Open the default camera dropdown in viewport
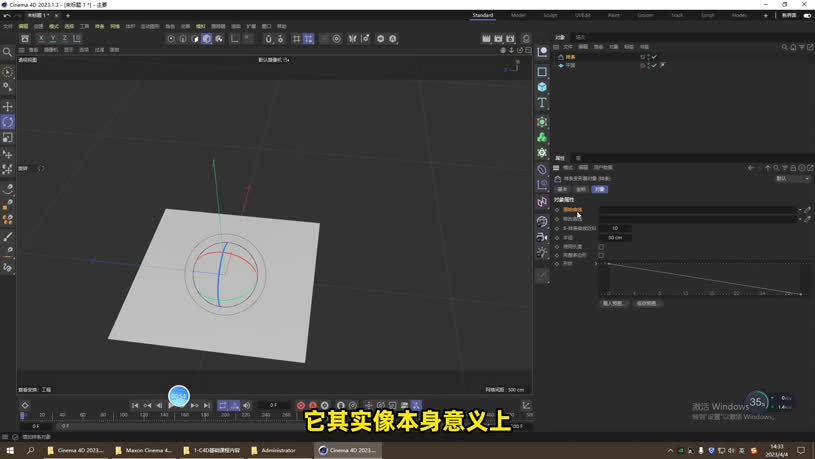Image resolution: width=815 pixels, height=459 pixels. coord(273,60)
